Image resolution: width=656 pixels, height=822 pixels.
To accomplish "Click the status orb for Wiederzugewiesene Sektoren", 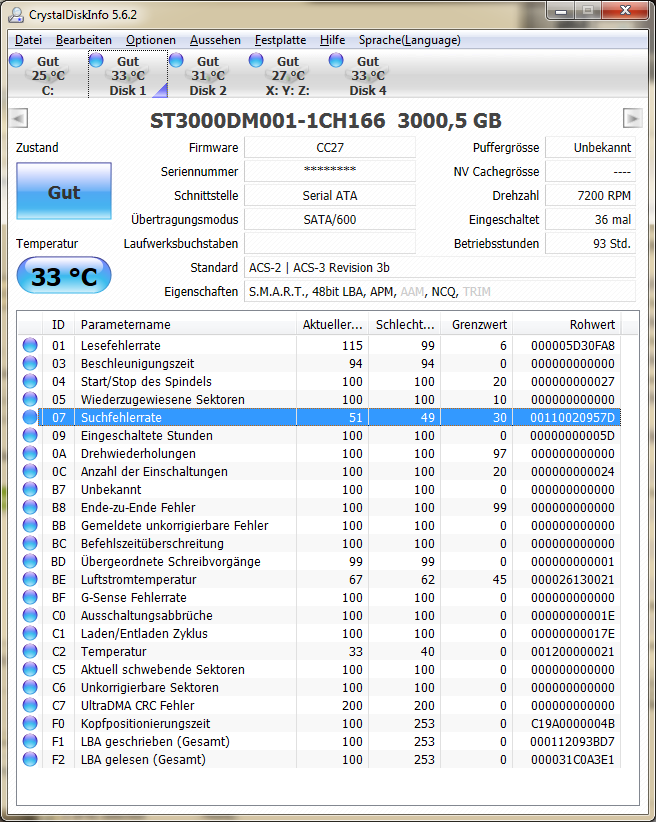I will coord(30,399).
